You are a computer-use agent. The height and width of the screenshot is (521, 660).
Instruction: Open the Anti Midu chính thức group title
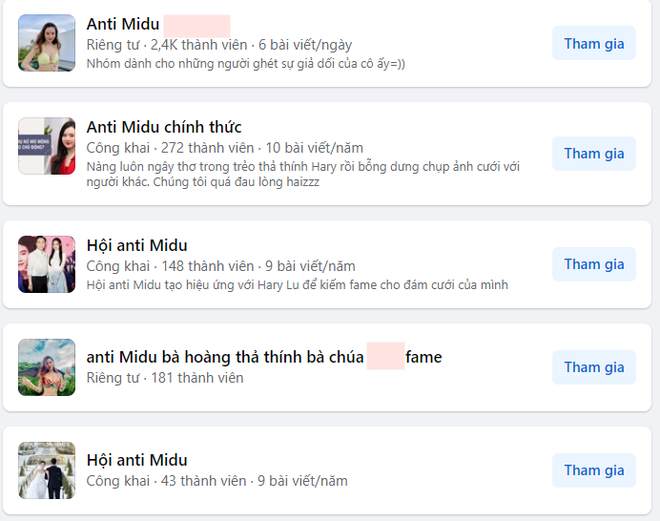point(164,127)
